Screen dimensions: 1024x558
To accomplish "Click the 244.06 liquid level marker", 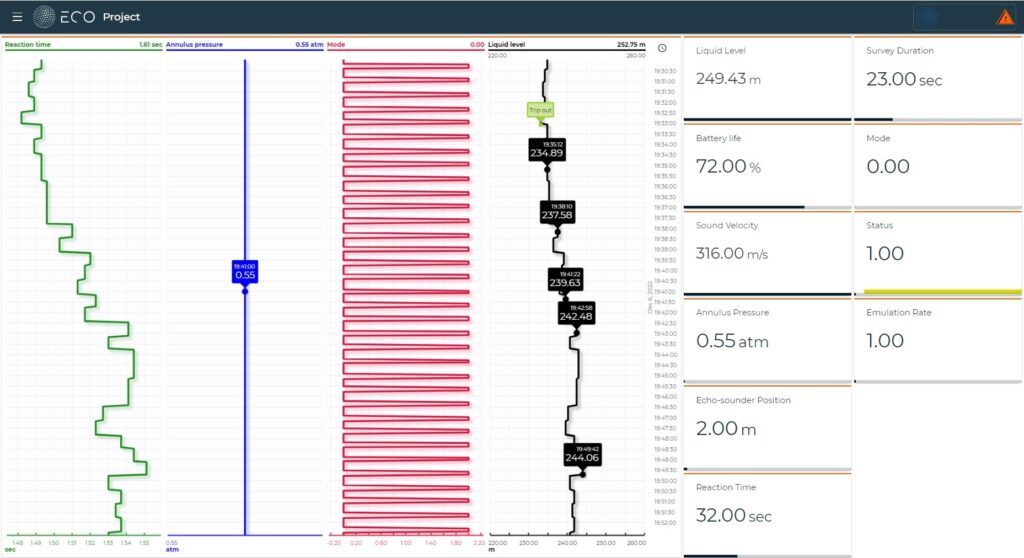I will (581, 455).
